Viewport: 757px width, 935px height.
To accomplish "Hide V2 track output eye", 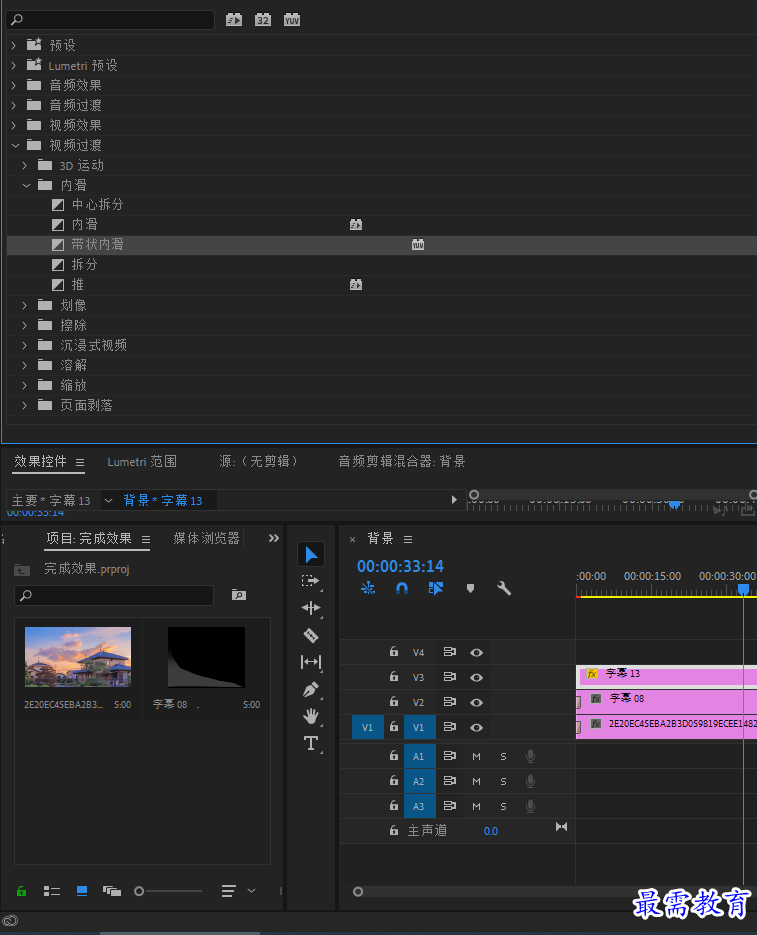I will tap(476, 702).
